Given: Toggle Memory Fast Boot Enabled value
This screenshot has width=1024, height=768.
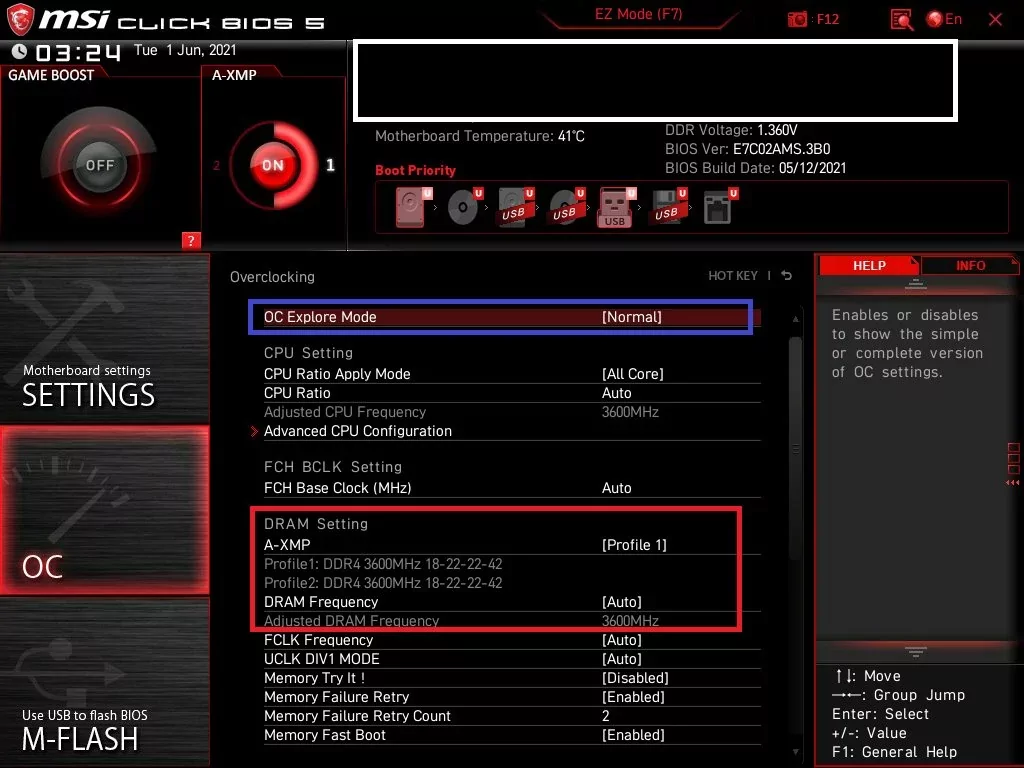Looking at the screenshot, I should [x=633, y=735].
